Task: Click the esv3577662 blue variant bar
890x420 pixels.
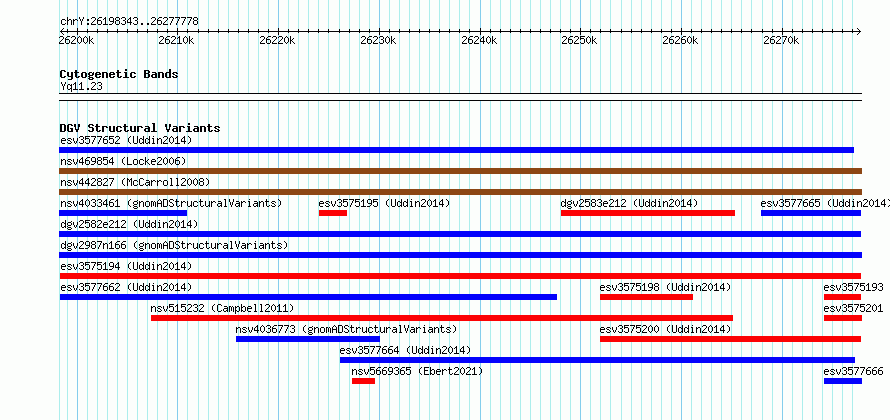Action: pos(308,297)
